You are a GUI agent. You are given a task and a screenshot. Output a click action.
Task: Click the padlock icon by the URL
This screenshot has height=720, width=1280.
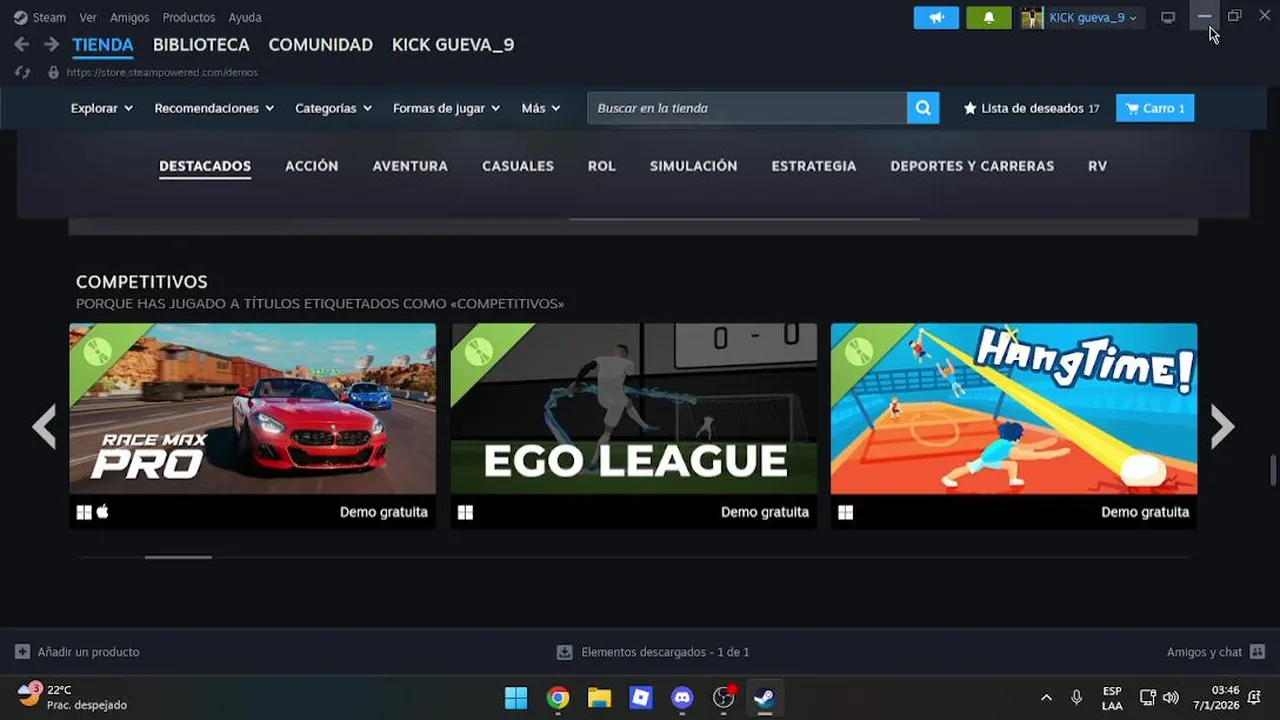pos(54,72)
